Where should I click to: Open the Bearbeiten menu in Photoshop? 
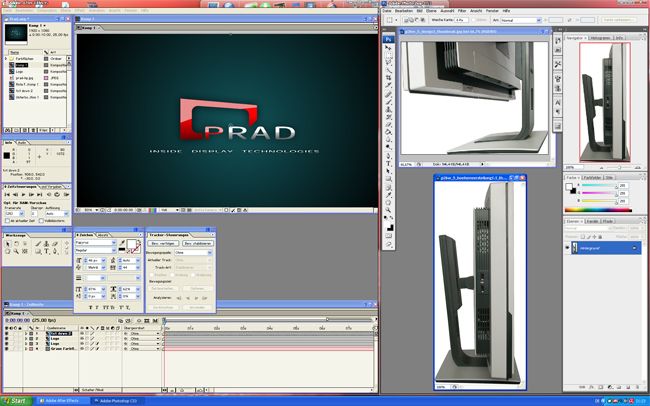point(404,11)
